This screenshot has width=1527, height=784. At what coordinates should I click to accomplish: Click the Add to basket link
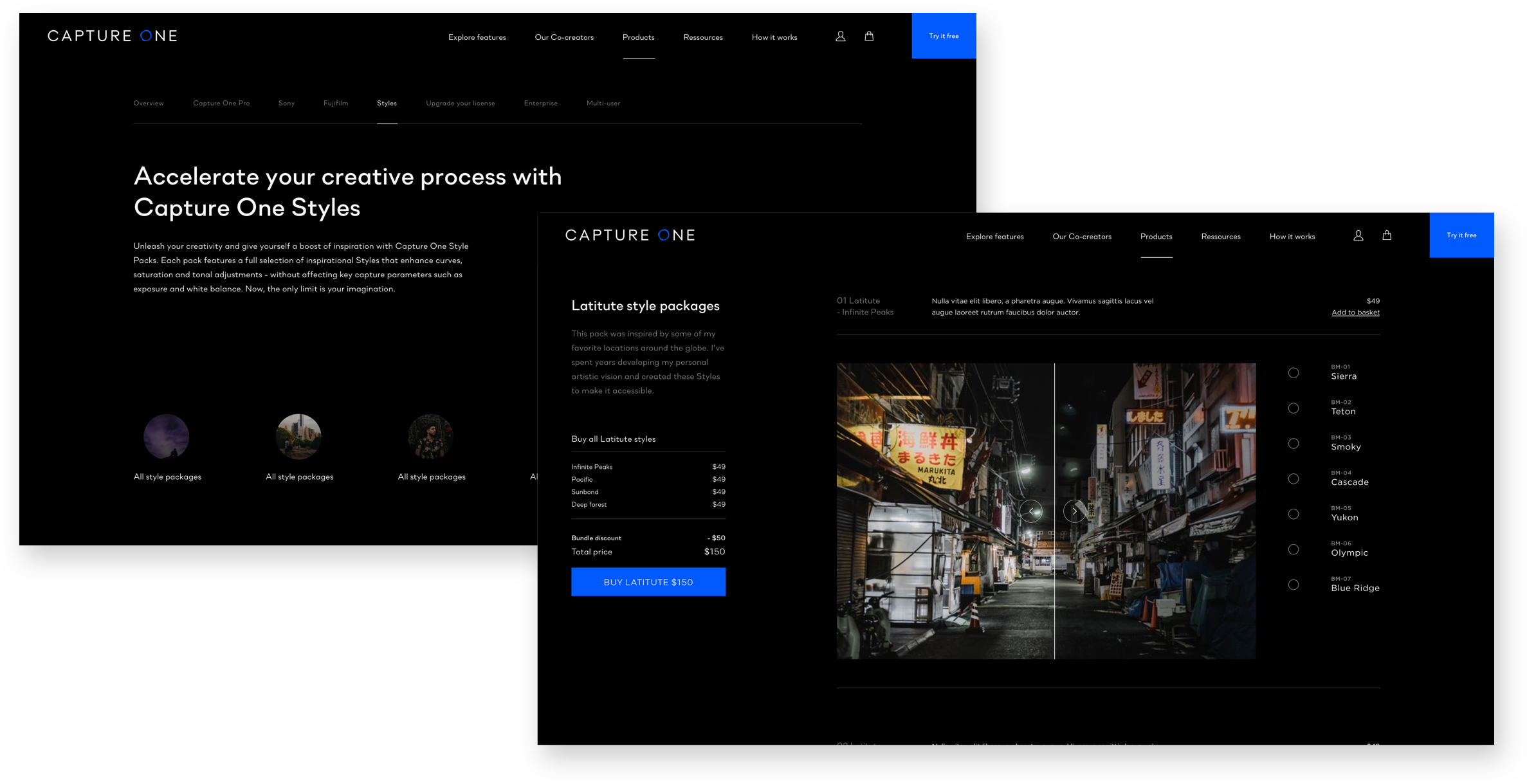click(x=1355, y=313)
